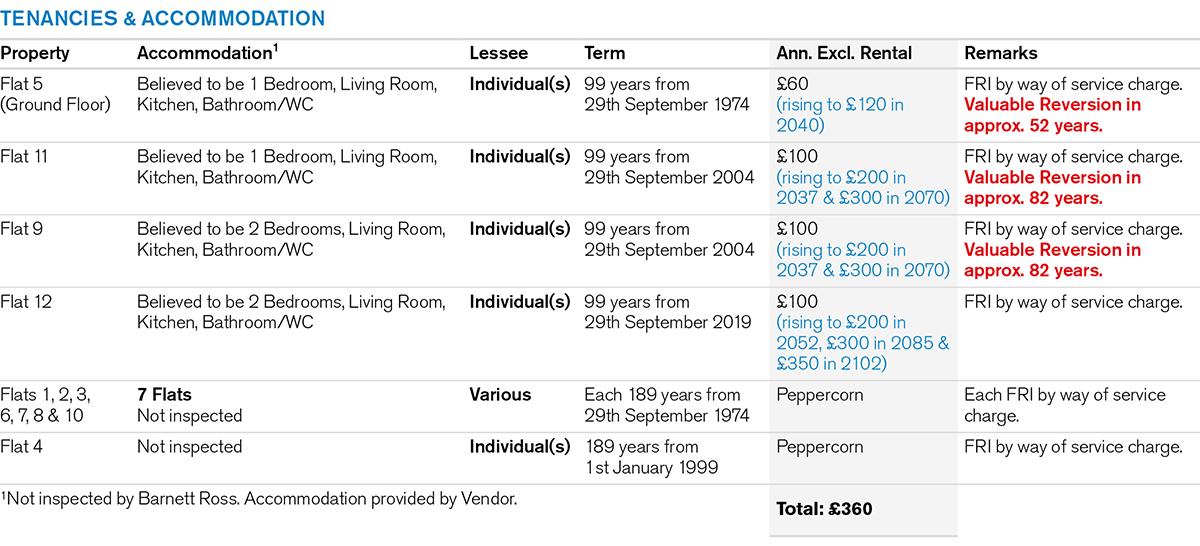Image resolution: width=1200 pixels, height=546 pixels.
Task: Select red Valuable Reversion approx. 52 years
Action: [x=1052, y=115]
